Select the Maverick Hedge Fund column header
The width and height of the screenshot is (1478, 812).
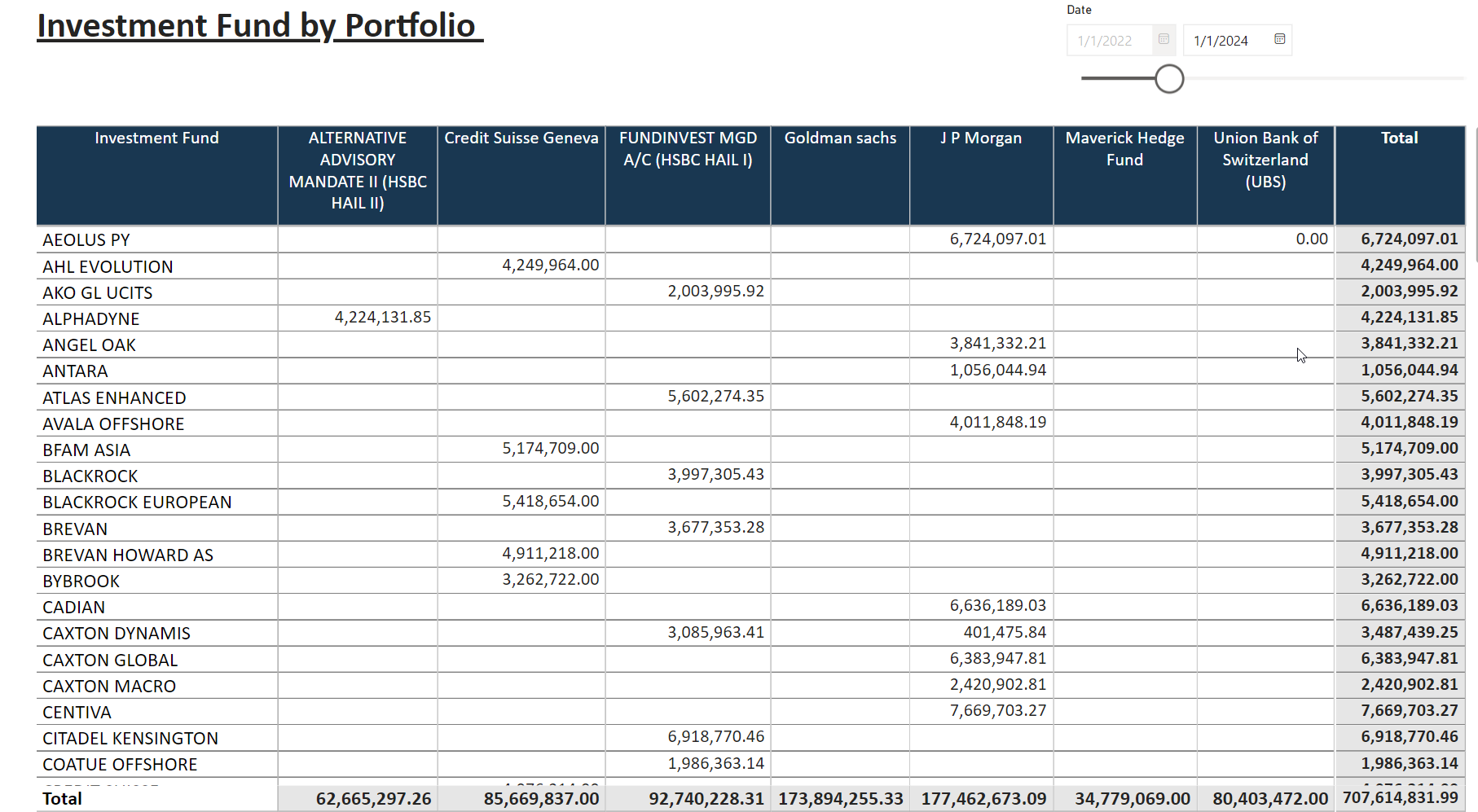pos(1124,149)
